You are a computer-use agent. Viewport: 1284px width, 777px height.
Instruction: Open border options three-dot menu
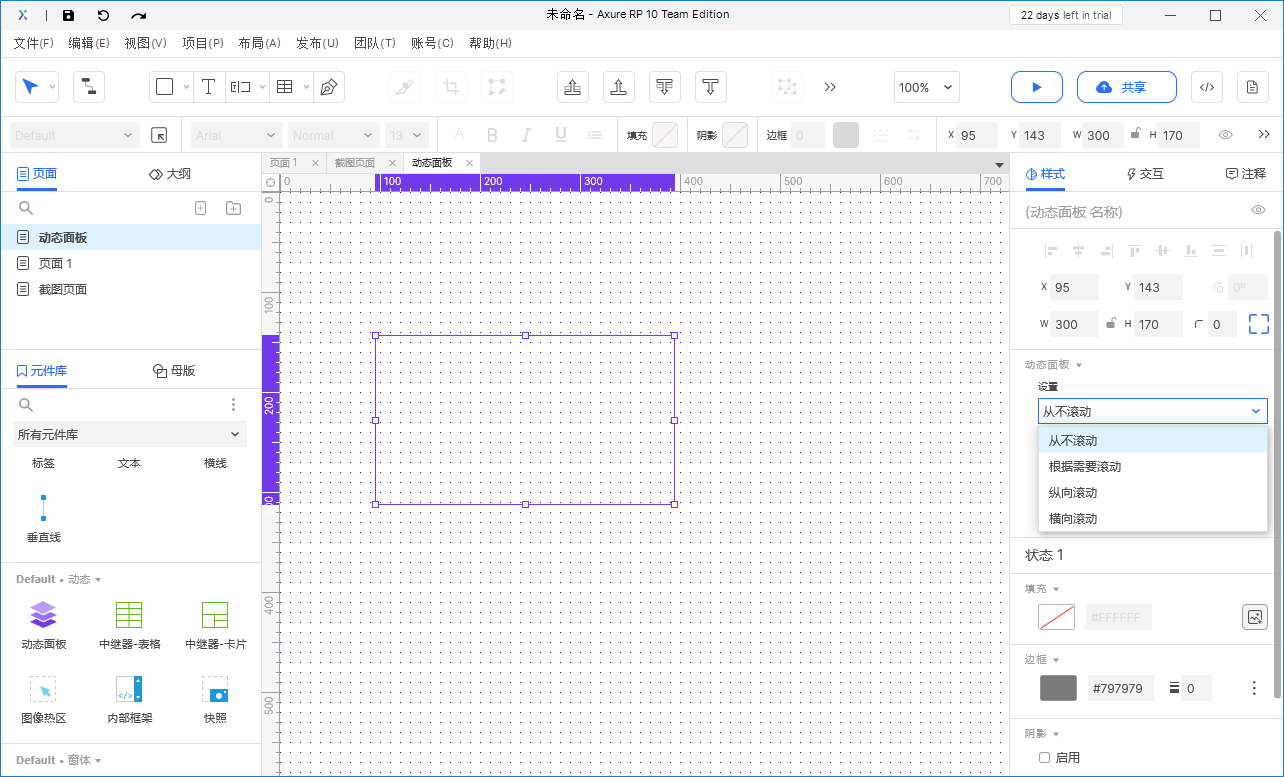pos(1254,688)
